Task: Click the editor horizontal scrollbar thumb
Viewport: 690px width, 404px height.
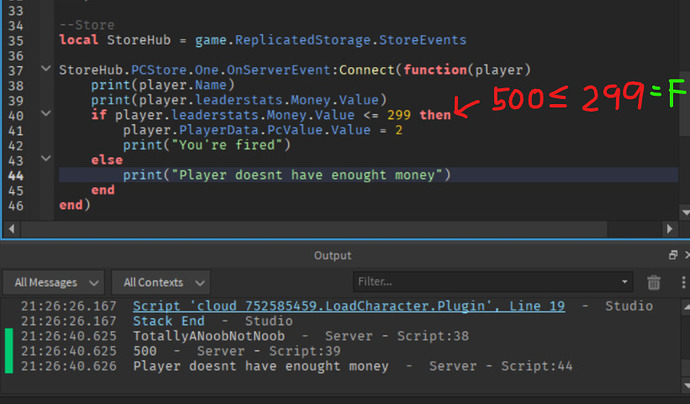Action: 314,229
